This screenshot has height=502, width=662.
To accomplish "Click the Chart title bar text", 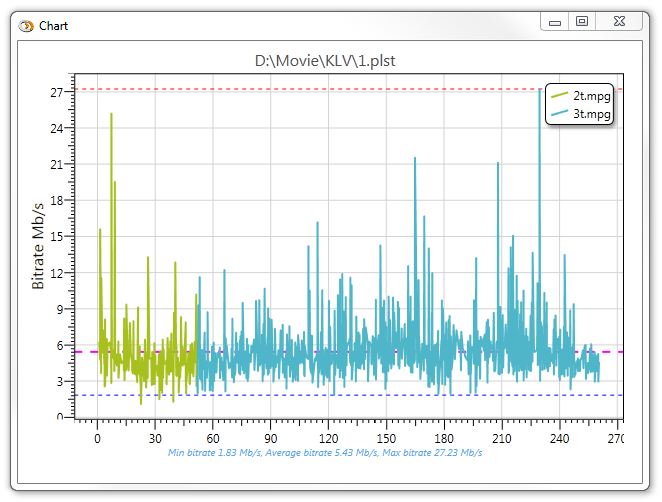I will (x=54, y=25).
